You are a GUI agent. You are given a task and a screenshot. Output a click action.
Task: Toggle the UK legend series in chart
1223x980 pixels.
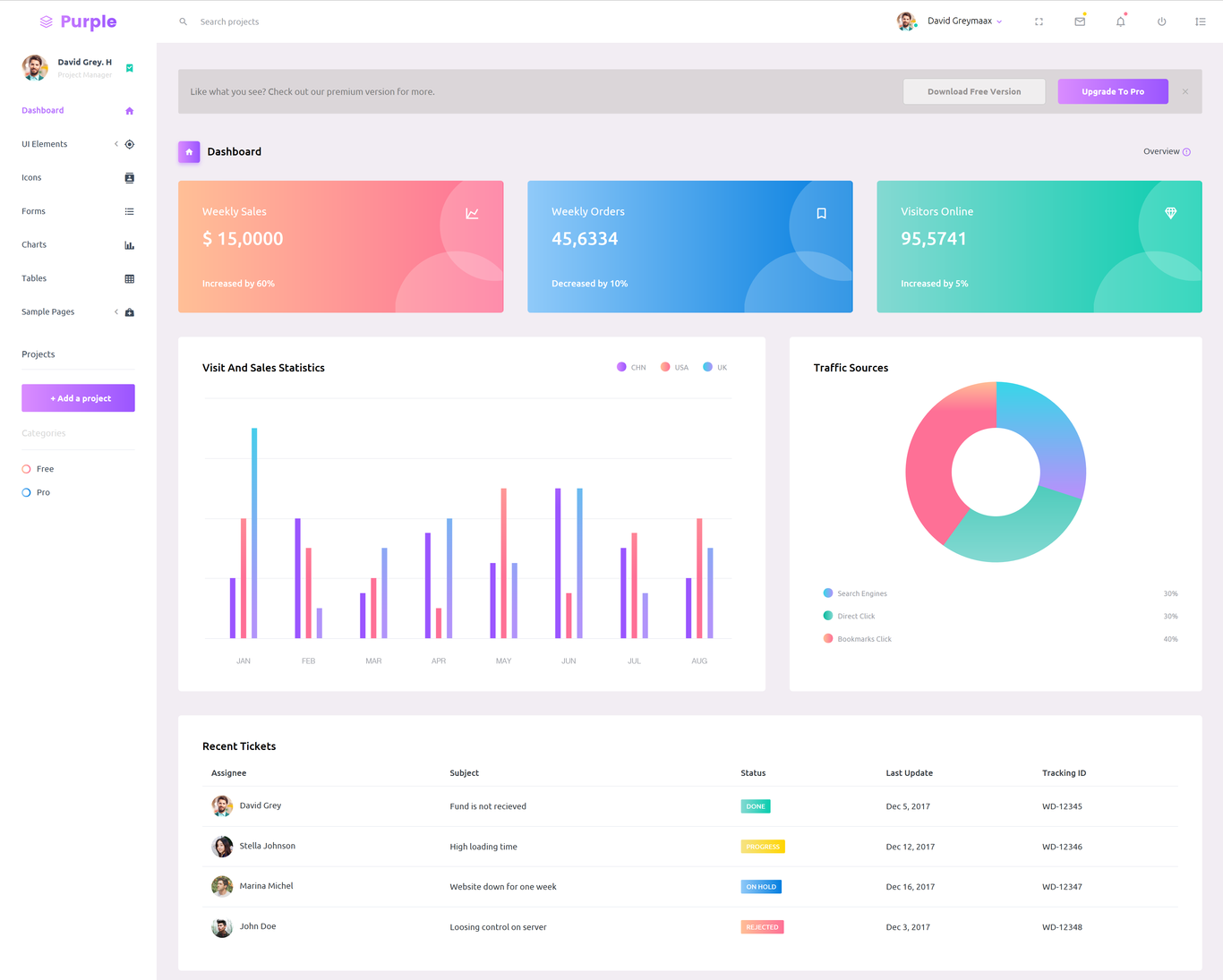tap(715, 367)
